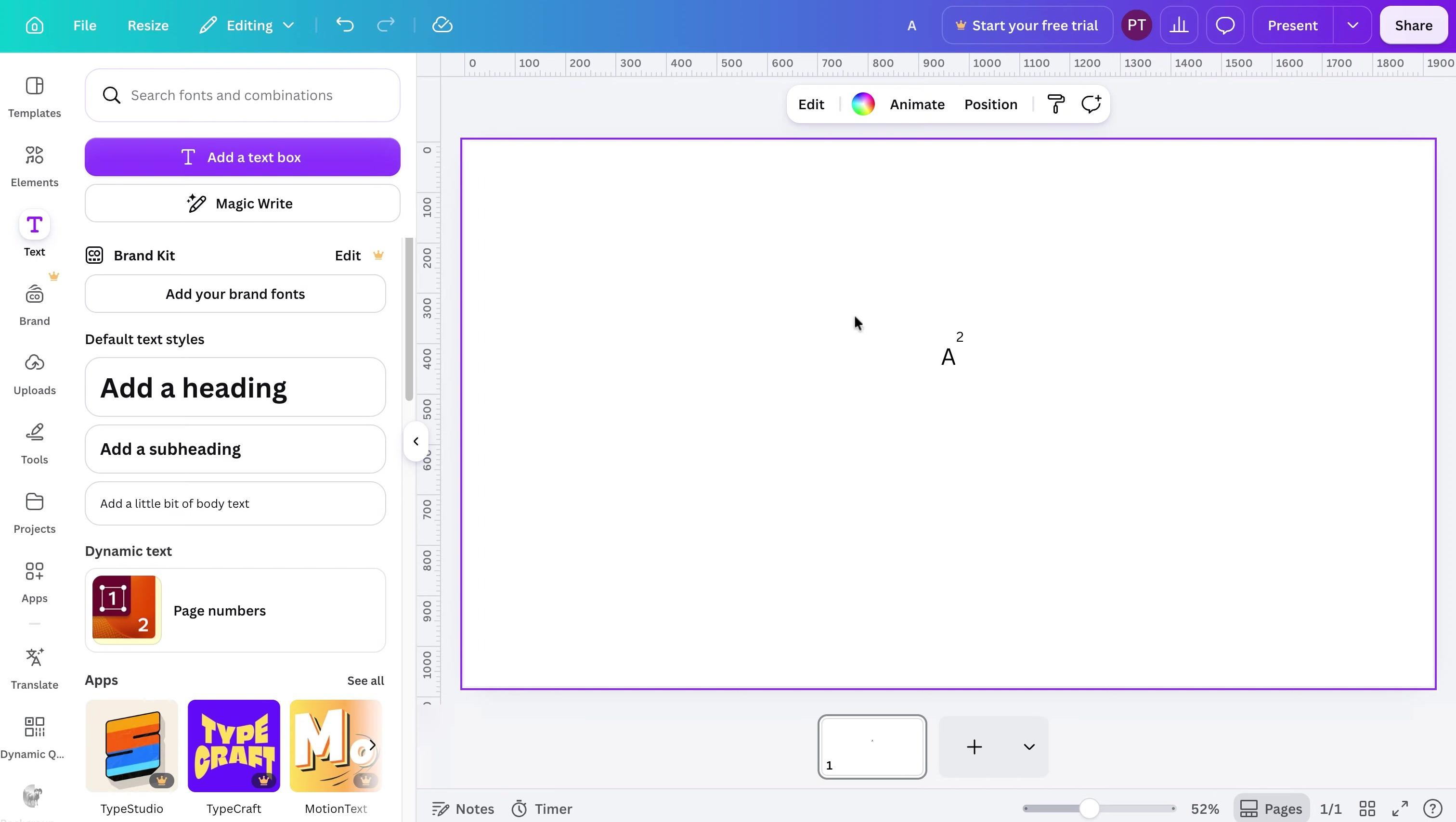Image resolution: width=1456 pixels, height=822 pixels.
Task: Show next apps with carousel arrow
Action: [x=372, y=745]
